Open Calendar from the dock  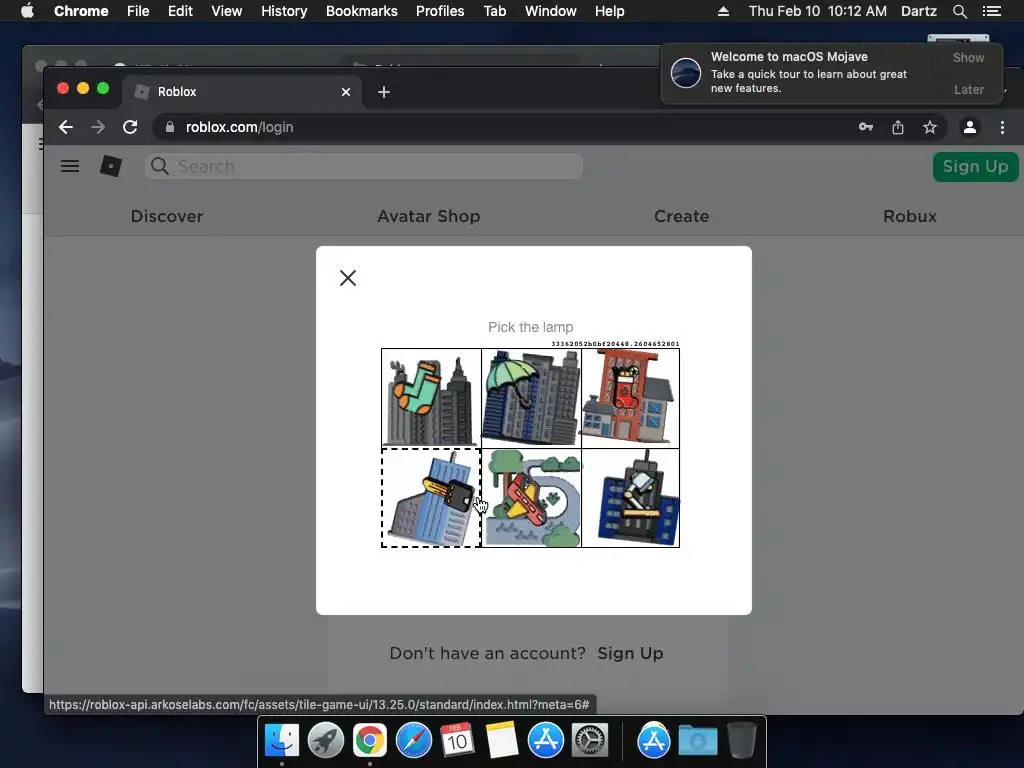point(457,741)
